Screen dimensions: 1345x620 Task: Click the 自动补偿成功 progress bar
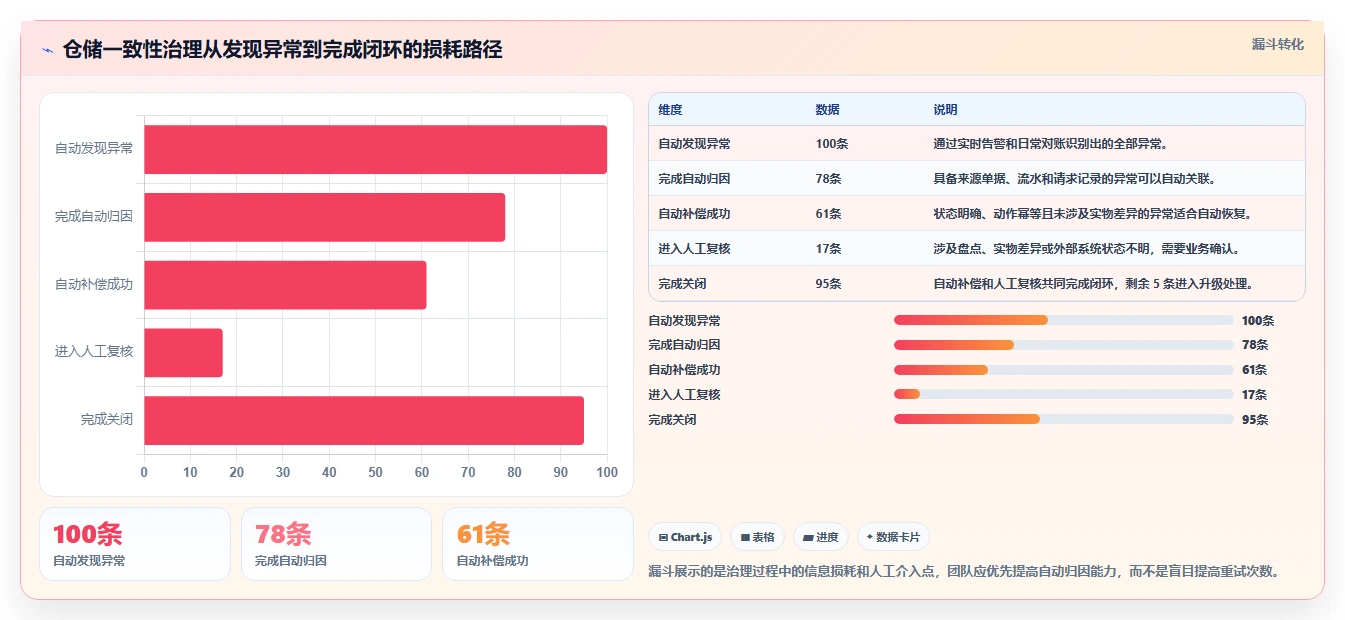(1064, 370)
